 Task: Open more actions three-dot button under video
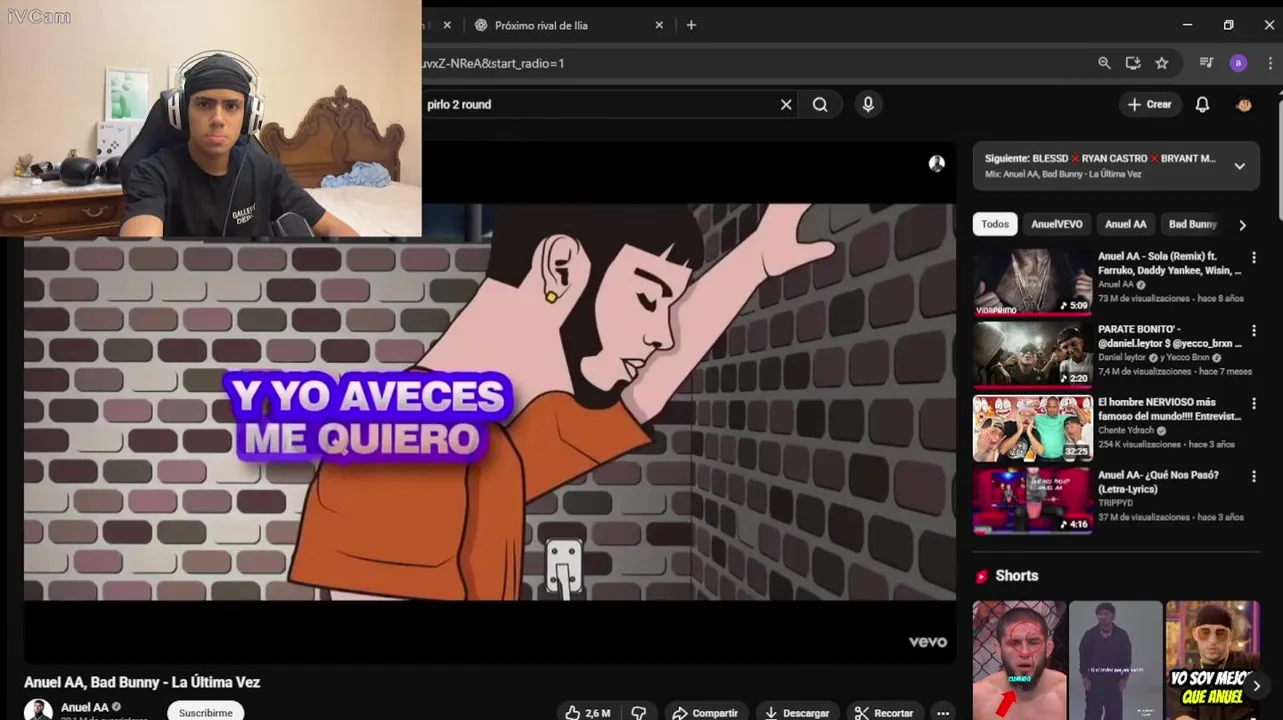pos(942,712)
